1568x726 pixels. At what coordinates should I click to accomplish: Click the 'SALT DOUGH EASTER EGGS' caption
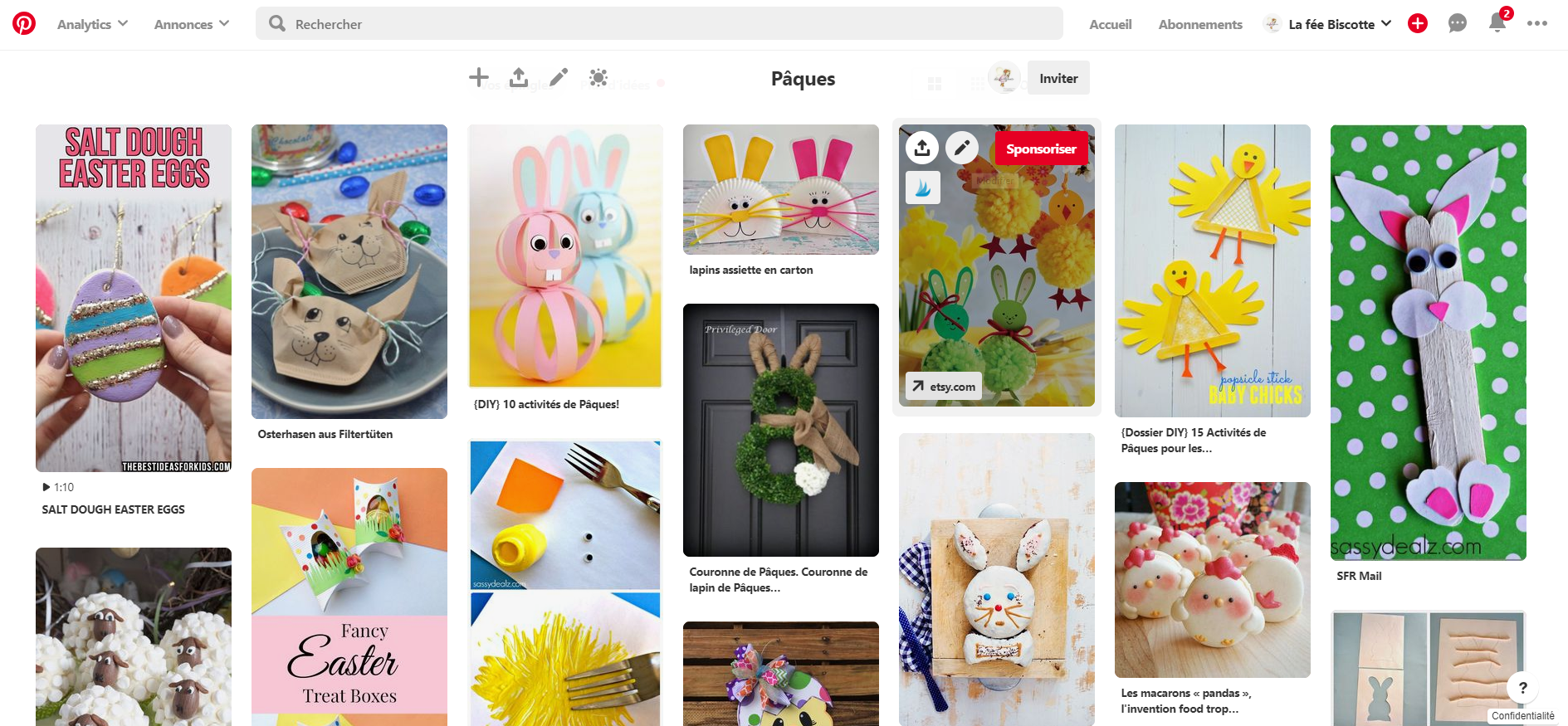[x=114, y=509]
